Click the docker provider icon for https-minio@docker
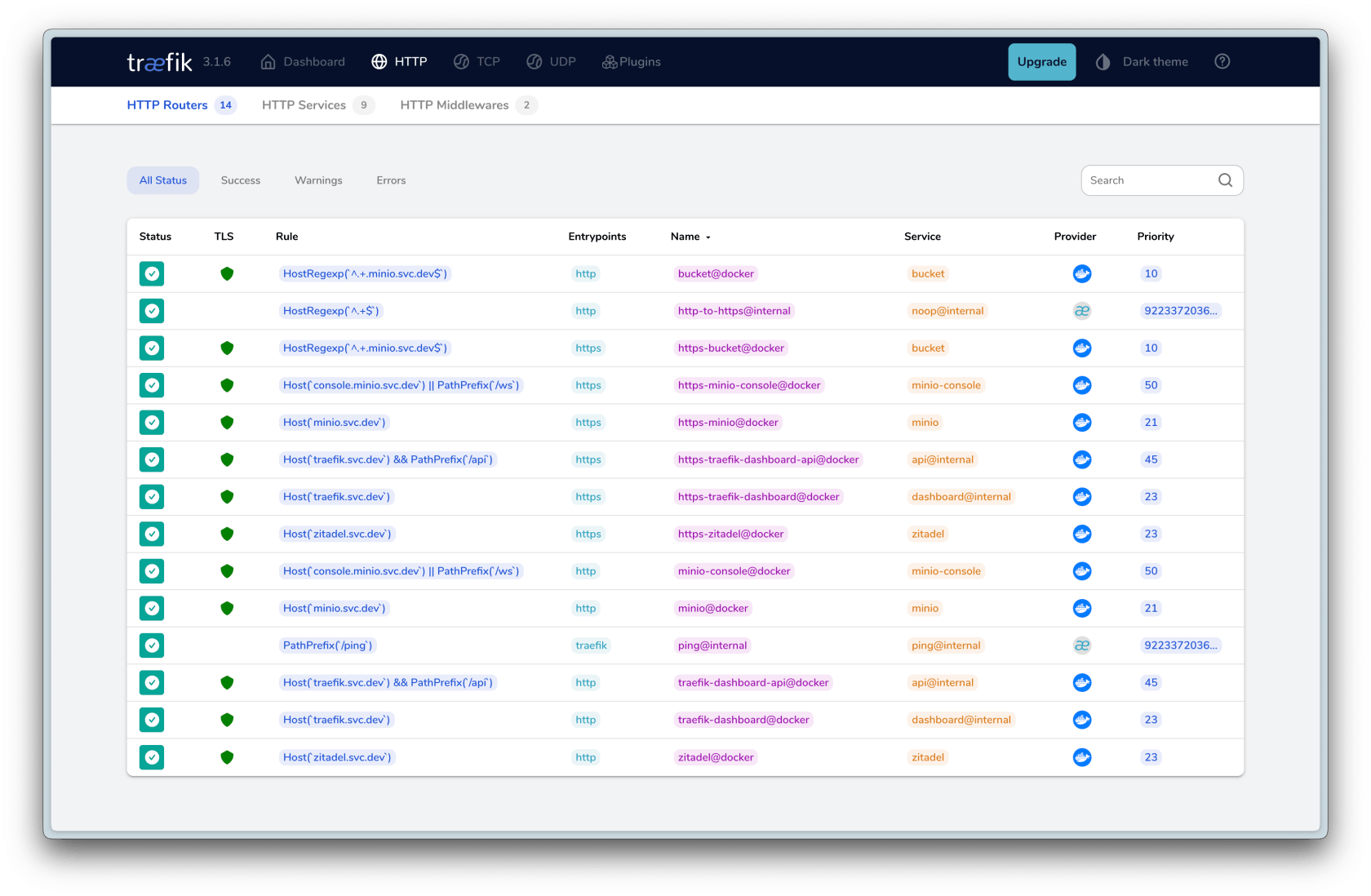Image resolution: width=1371 pixels, height=896 pixels. [1082, 423]
